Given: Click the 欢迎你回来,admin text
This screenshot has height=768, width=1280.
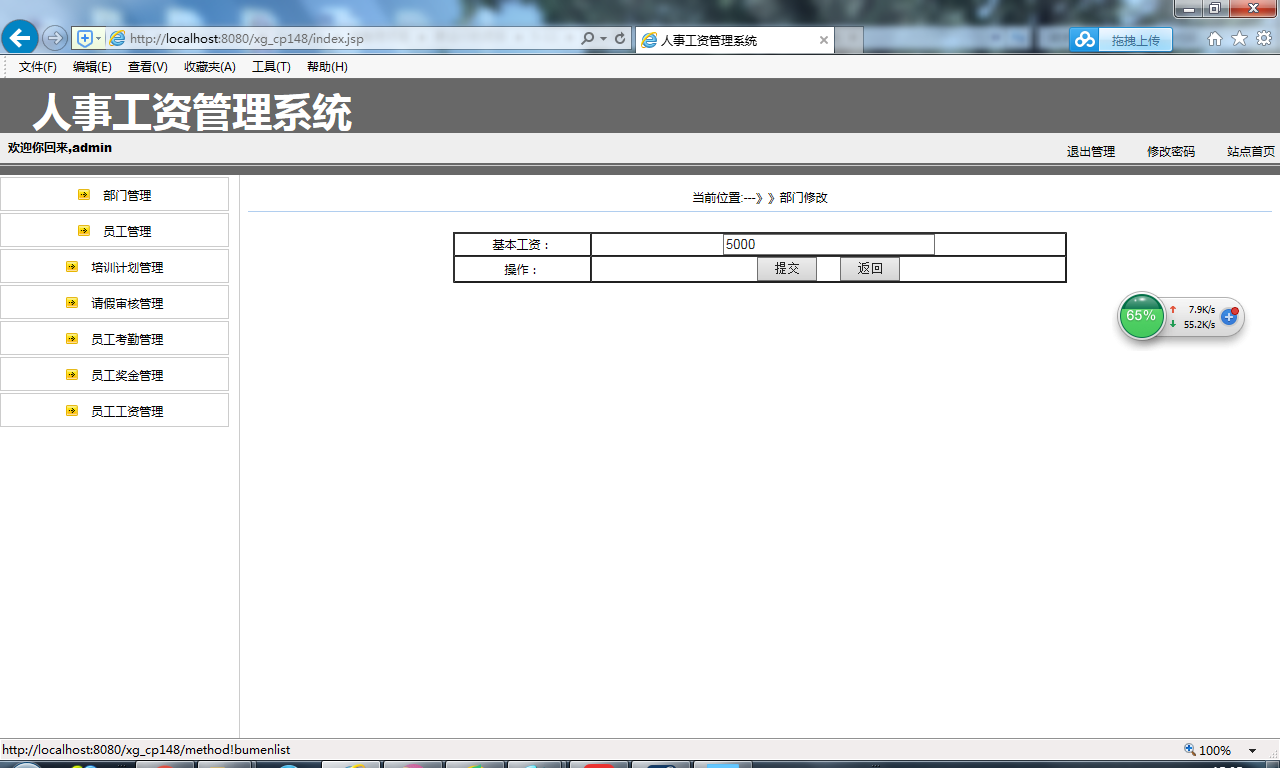Looking at the screenshot, I should 60,148.
